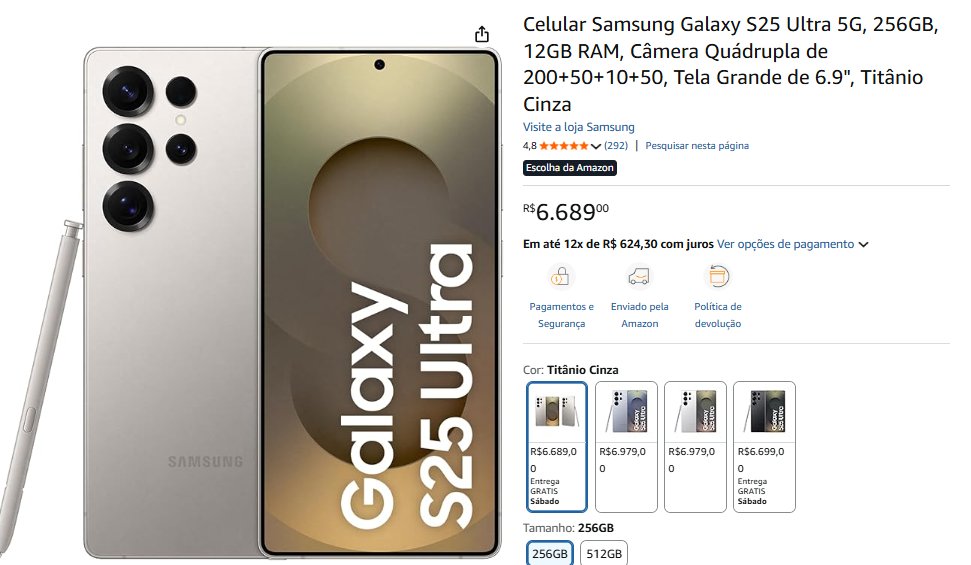The height and width of the screenshot is (565, 971).
Task: Open the 292 customer reviews link
Action: (x=616, y=146)
